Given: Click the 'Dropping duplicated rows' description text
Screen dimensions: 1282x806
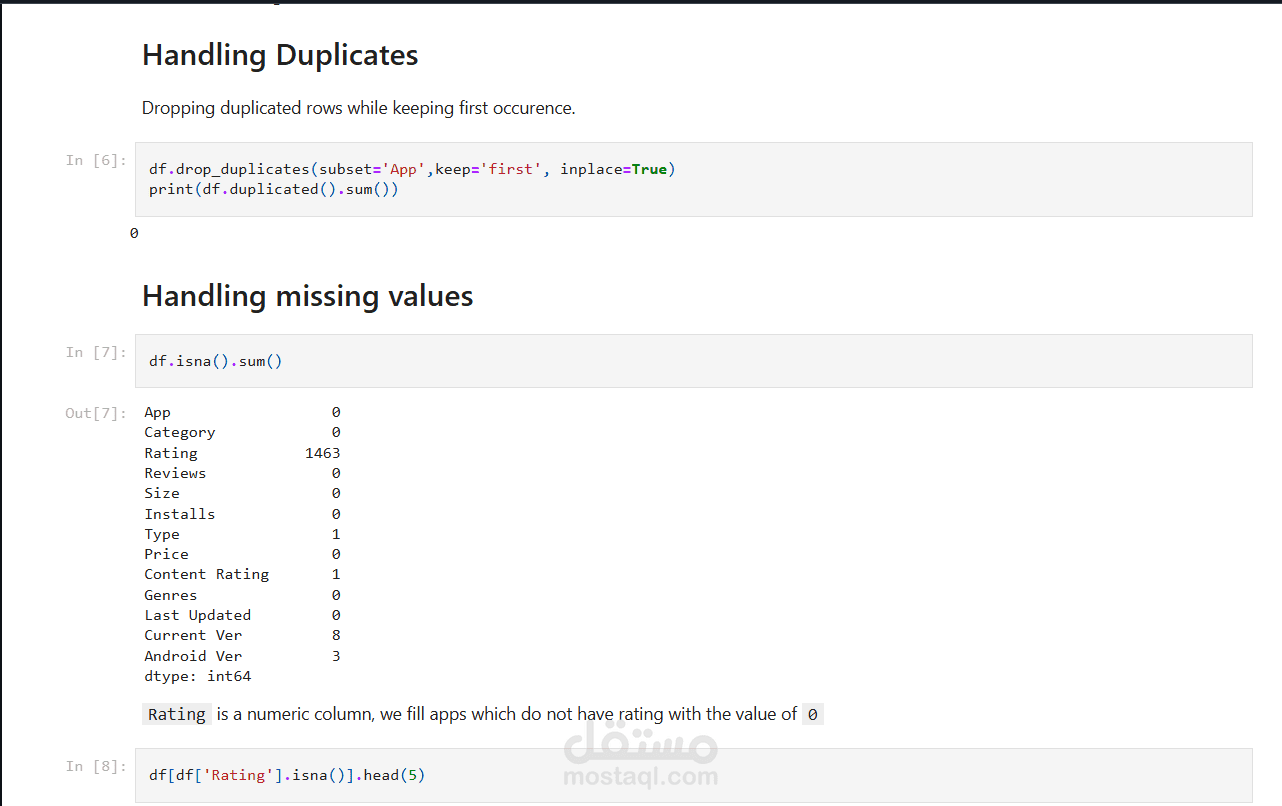Looking at the screenshot, I should [359, 108].
